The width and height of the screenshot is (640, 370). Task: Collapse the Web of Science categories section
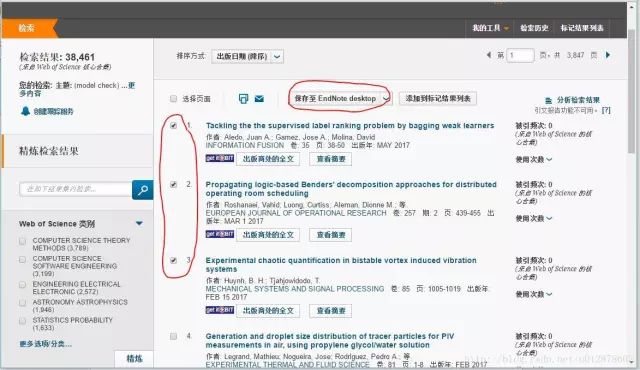coord(139,224)
